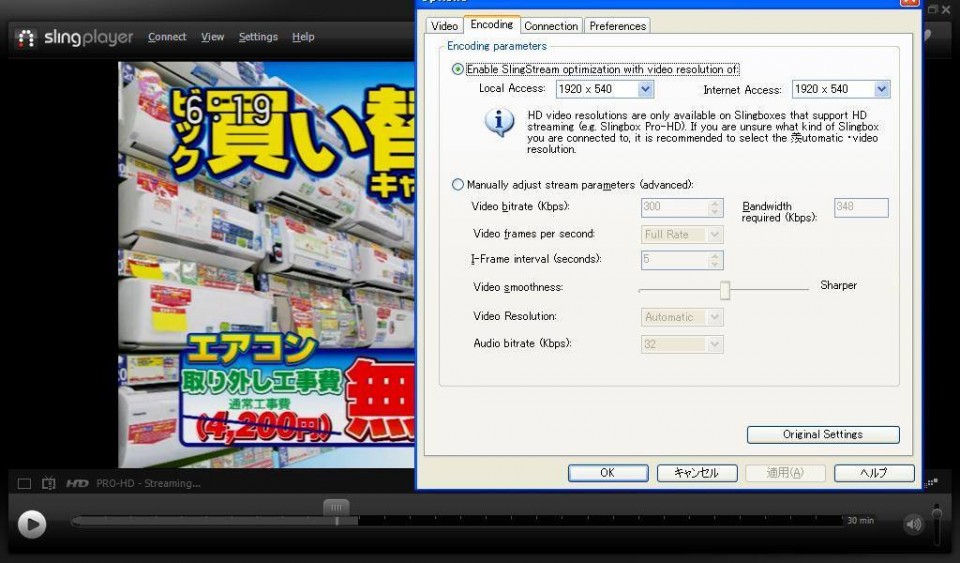Open the Settings menu
Viewport: 960px width, 563px height.
pos(258,37)
